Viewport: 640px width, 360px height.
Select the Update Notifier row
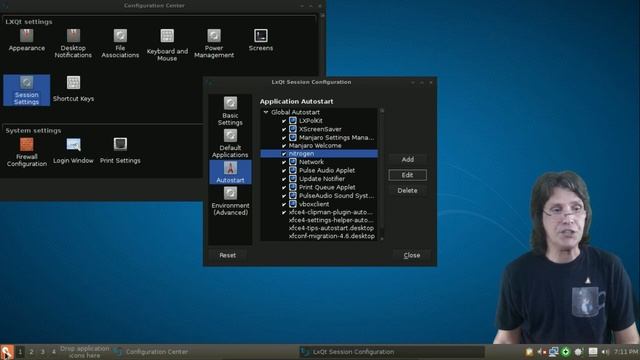click(x=319, y=179)
